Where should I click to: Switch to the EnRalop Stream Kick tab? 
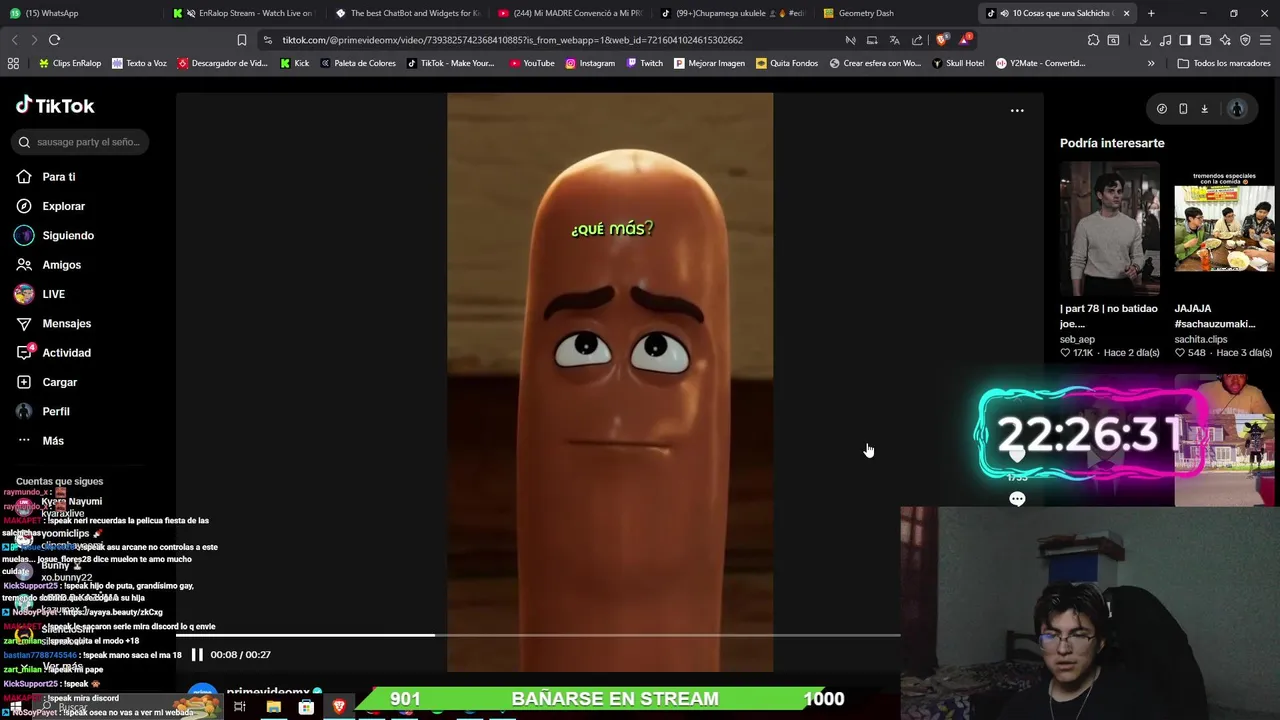245,13
